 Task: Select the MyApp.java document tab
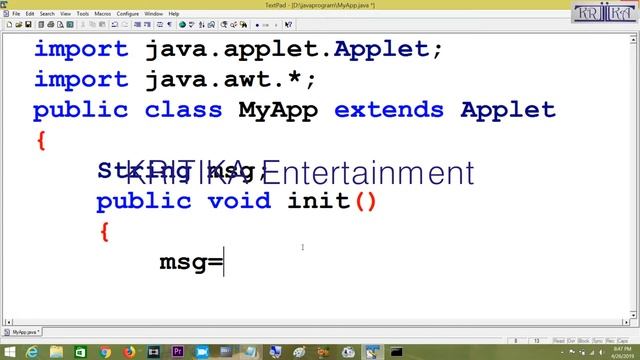pyautogui.click(x=22, y=332)
